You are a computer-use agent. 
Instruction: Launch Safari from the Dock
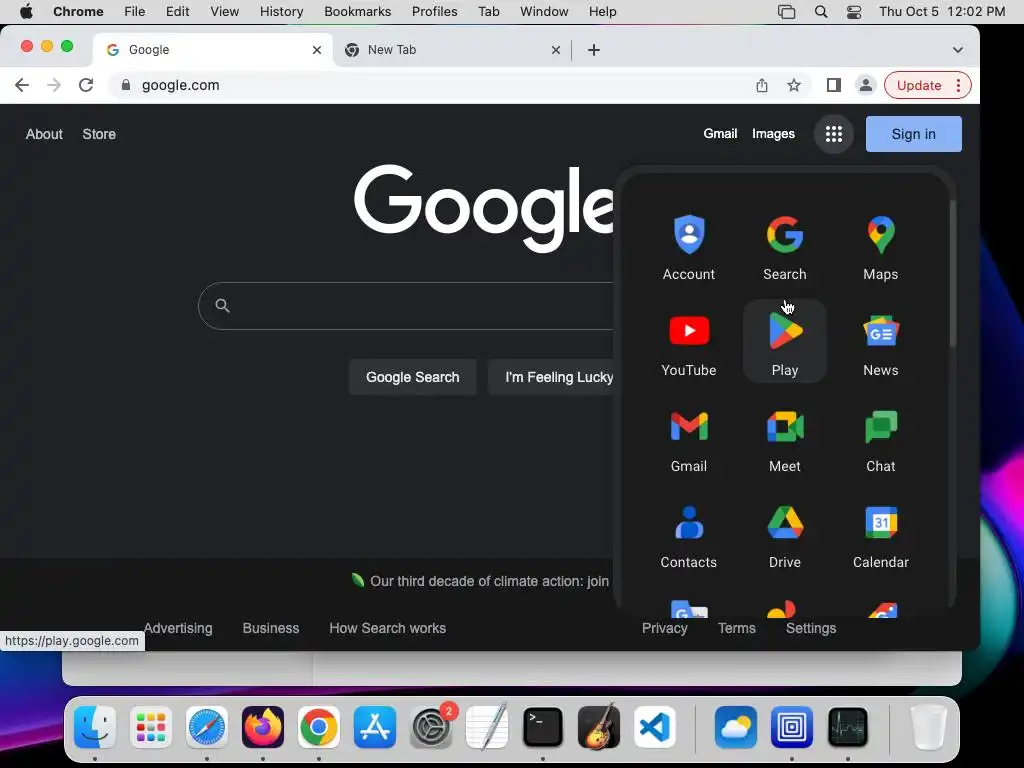point(206,727)
